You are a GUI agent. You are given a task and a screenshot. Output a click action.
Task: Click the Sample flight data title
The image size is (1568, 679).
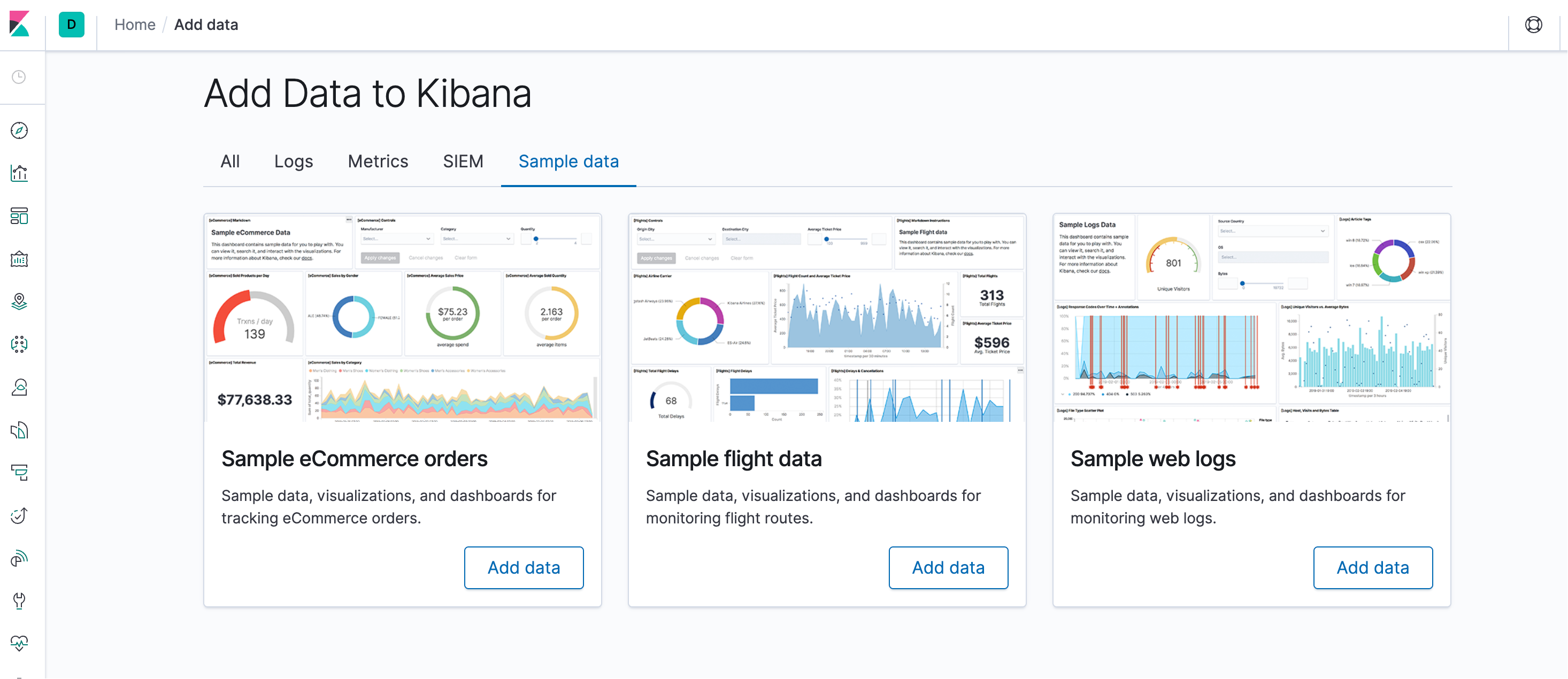coord(734,459)
